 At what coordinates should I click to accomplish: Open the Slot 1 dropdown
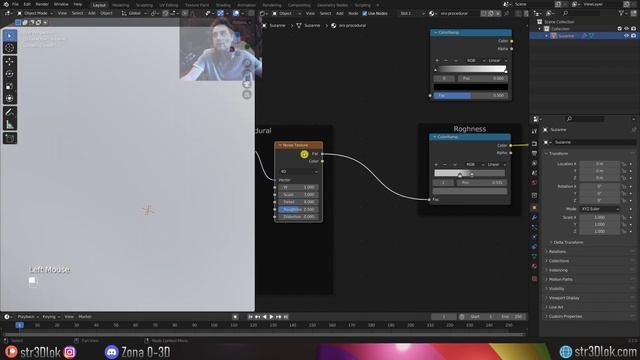411,13
